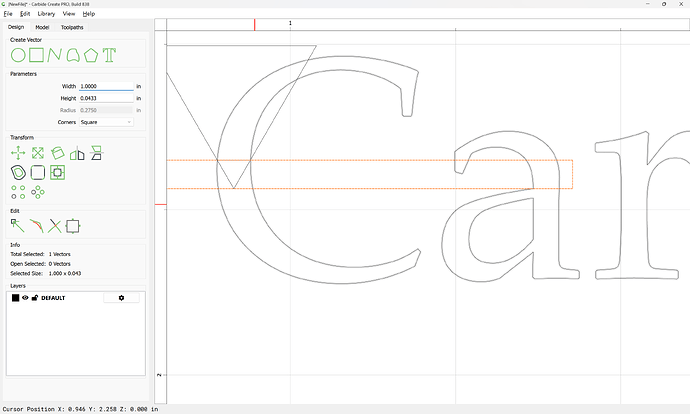Click the Height input field

coord(106,98)
